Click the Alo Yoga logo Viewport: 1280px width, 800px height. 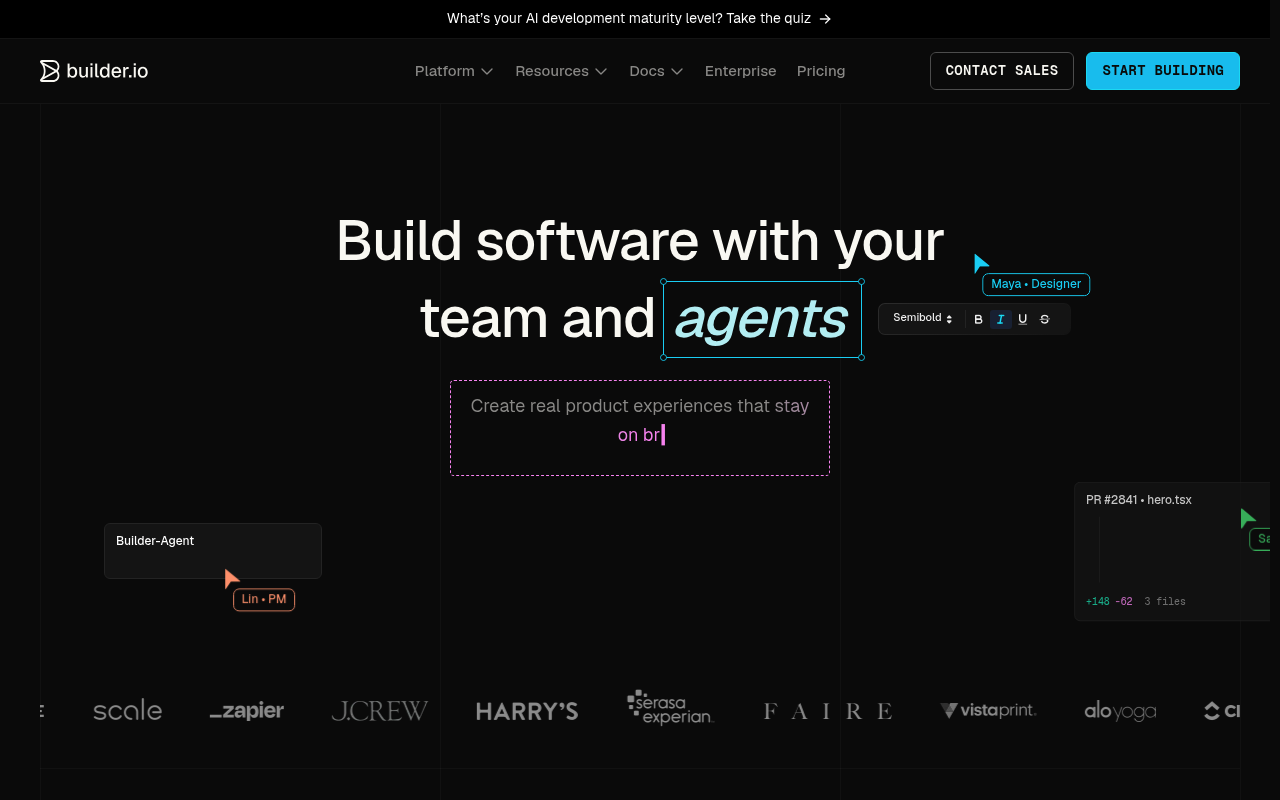coord(1120,711)
